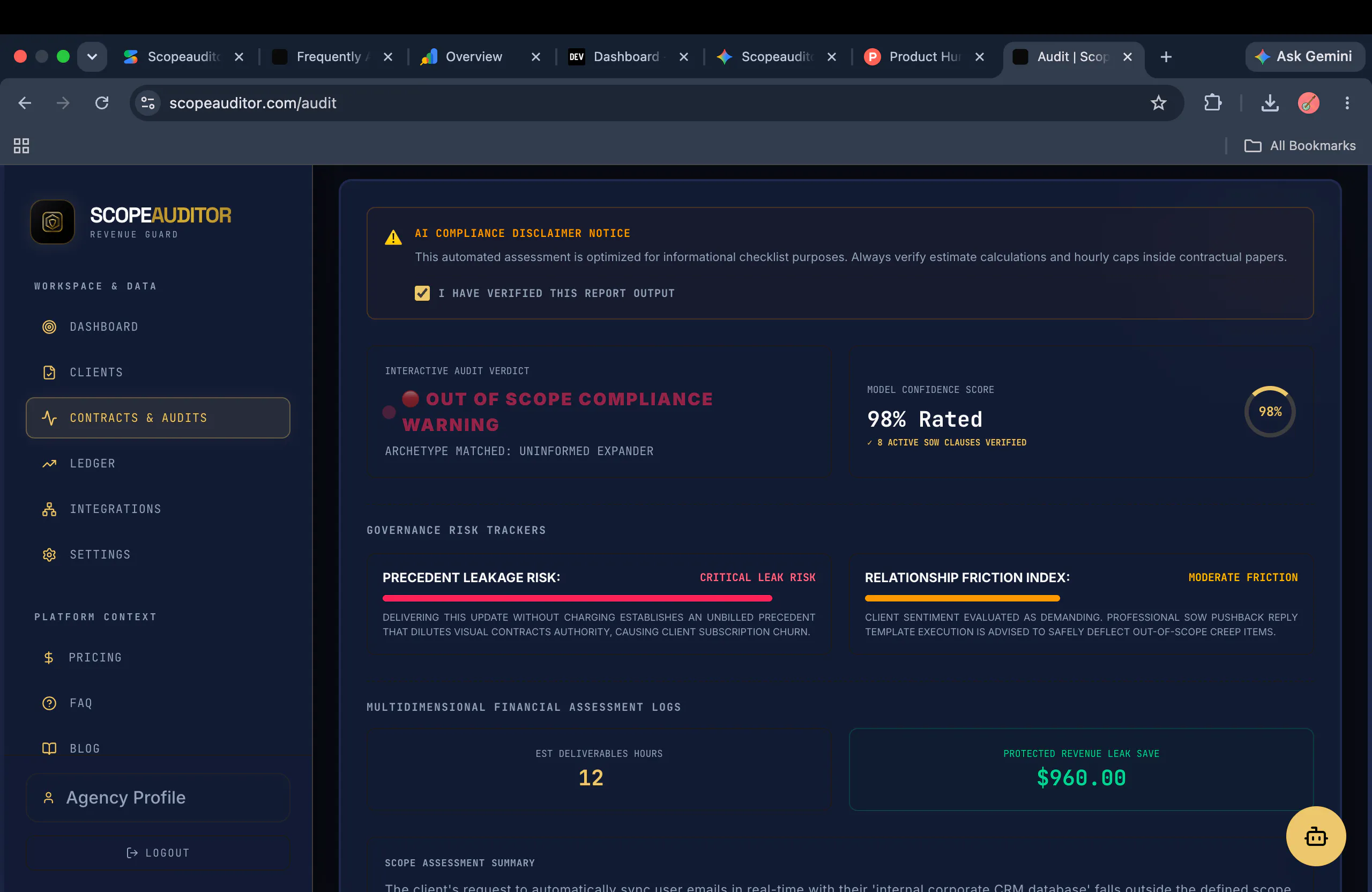The width and height of the screenshot is (1372, 892).
Task: Click the ScopeAuditor shield logo
Action: [x=53, y=222]
